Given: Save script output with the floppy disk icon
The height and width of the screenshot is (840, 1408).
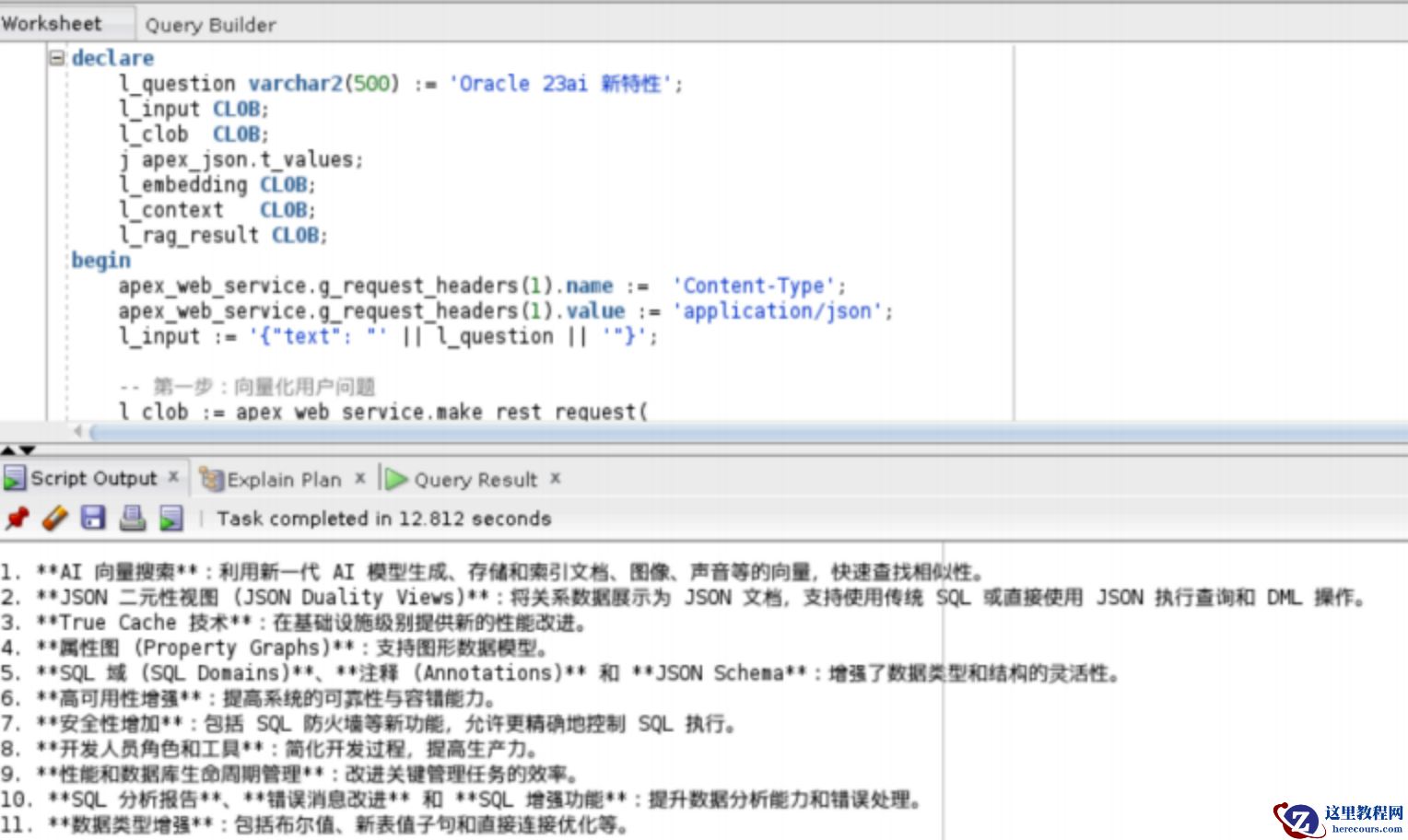Looking at the screenshot, I should (93, 518).
